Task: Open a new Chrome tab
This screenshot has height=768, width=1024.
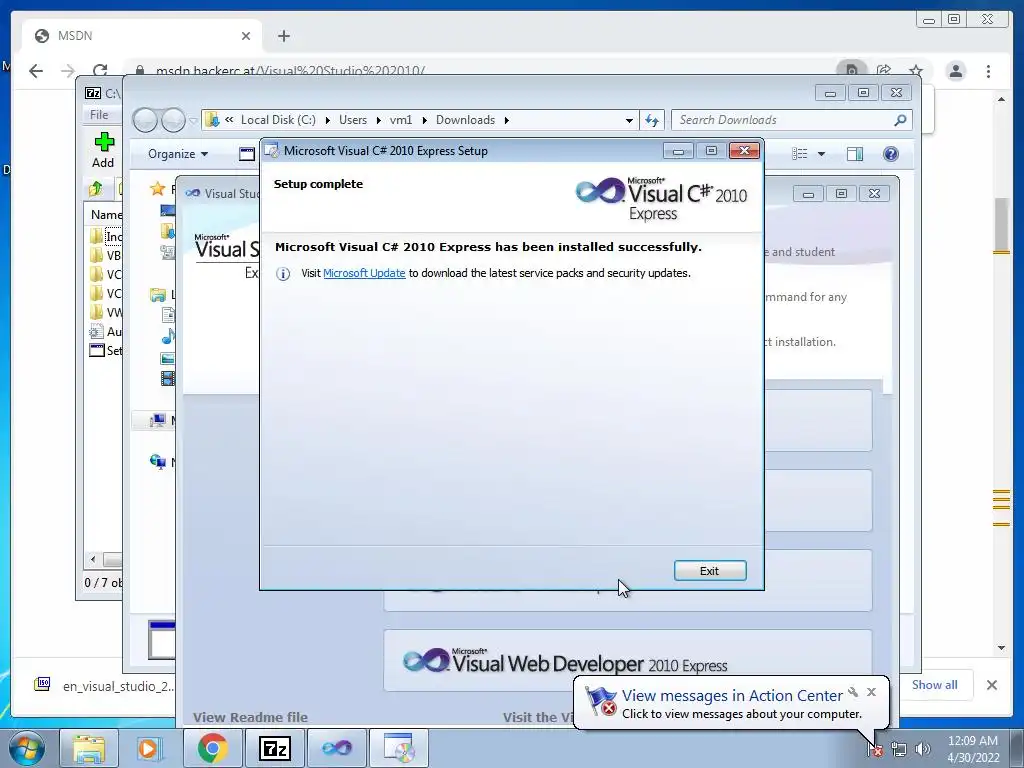Action: tap(283, 36)
